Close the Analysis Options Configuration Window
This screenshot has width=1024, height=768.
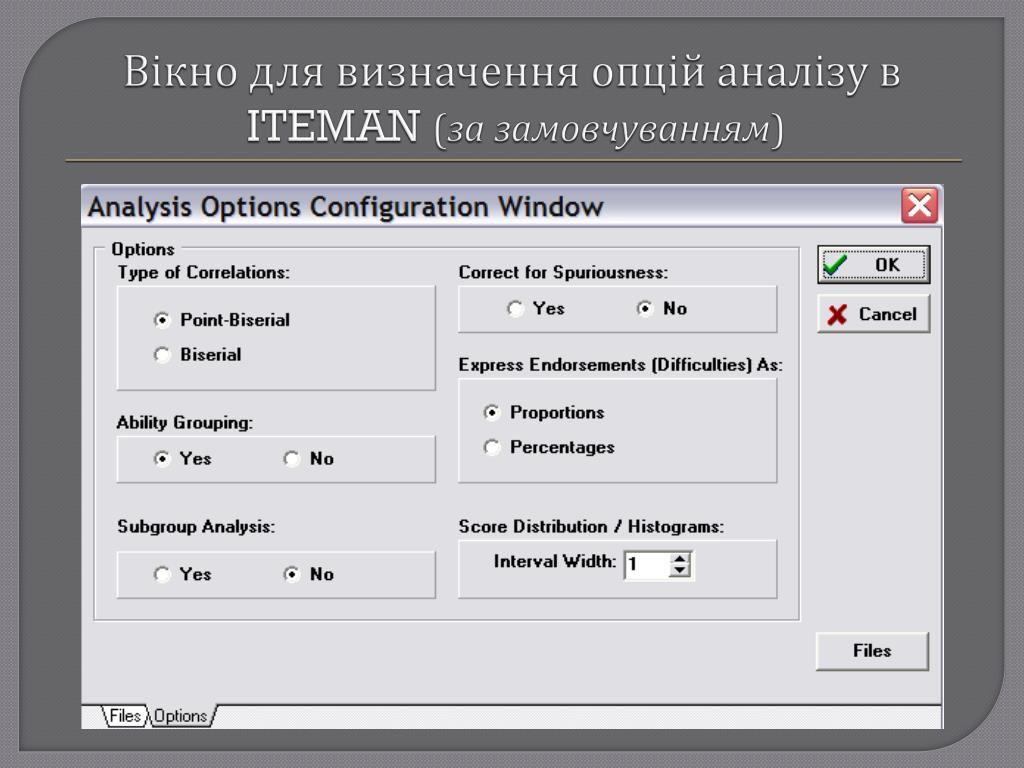(x=920, y=206)
